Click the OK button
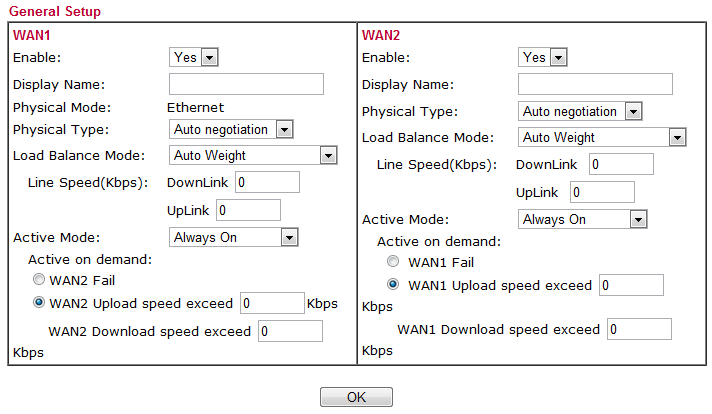The width and height of the screenshot is (712, 414). [356, 398]
